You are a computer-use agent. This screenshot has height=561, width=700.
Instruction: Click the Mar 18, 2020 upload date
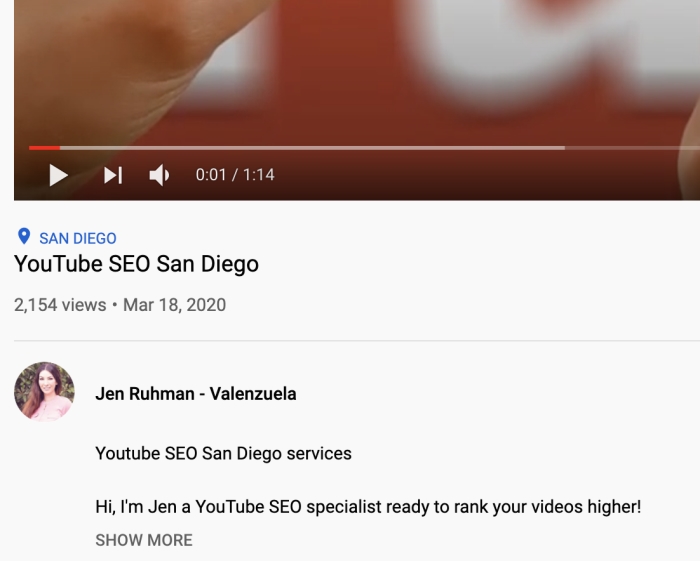coord(175,305)
